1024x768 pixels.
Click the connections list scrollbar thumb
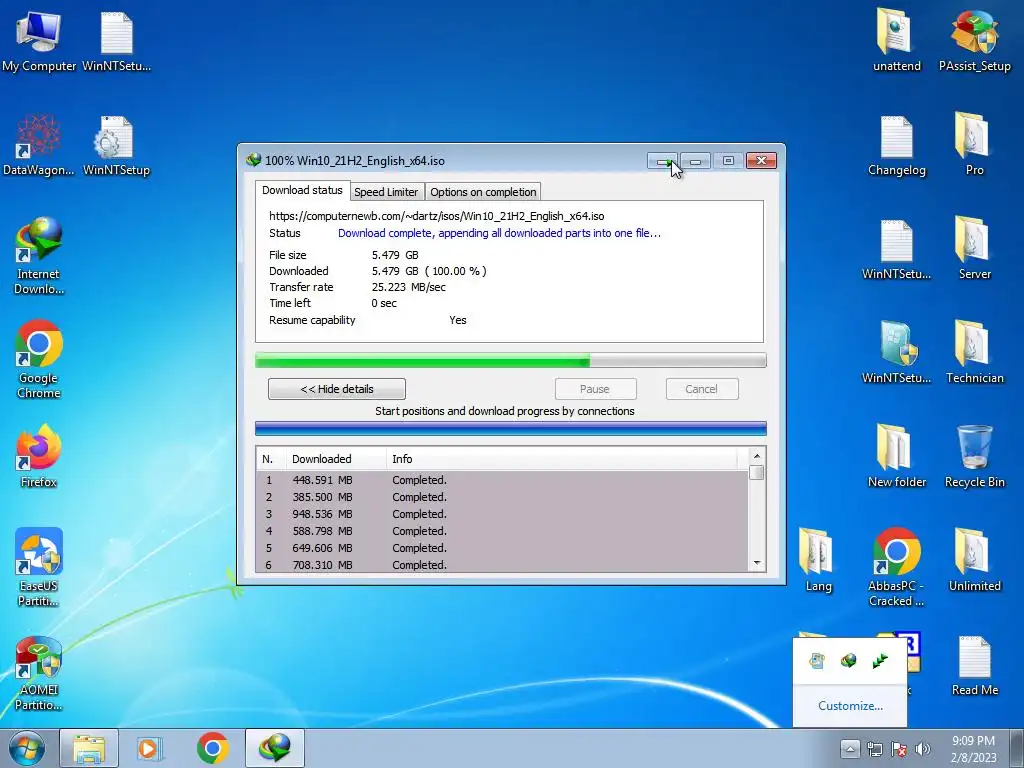tap(757, 472)
